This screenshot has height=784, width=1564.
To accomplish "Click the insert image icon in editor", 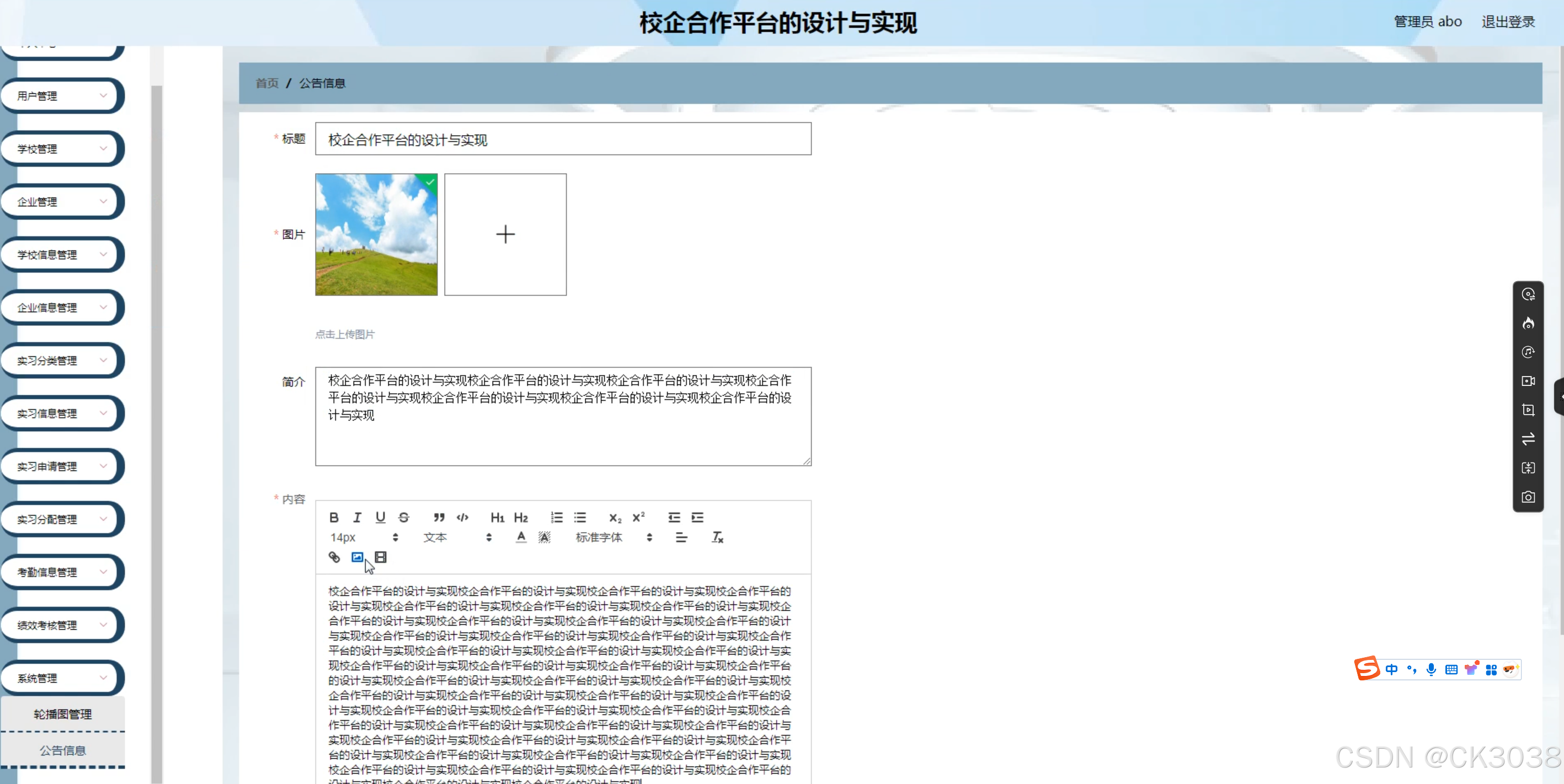I will pyautogui.click(x=357, y=557).
